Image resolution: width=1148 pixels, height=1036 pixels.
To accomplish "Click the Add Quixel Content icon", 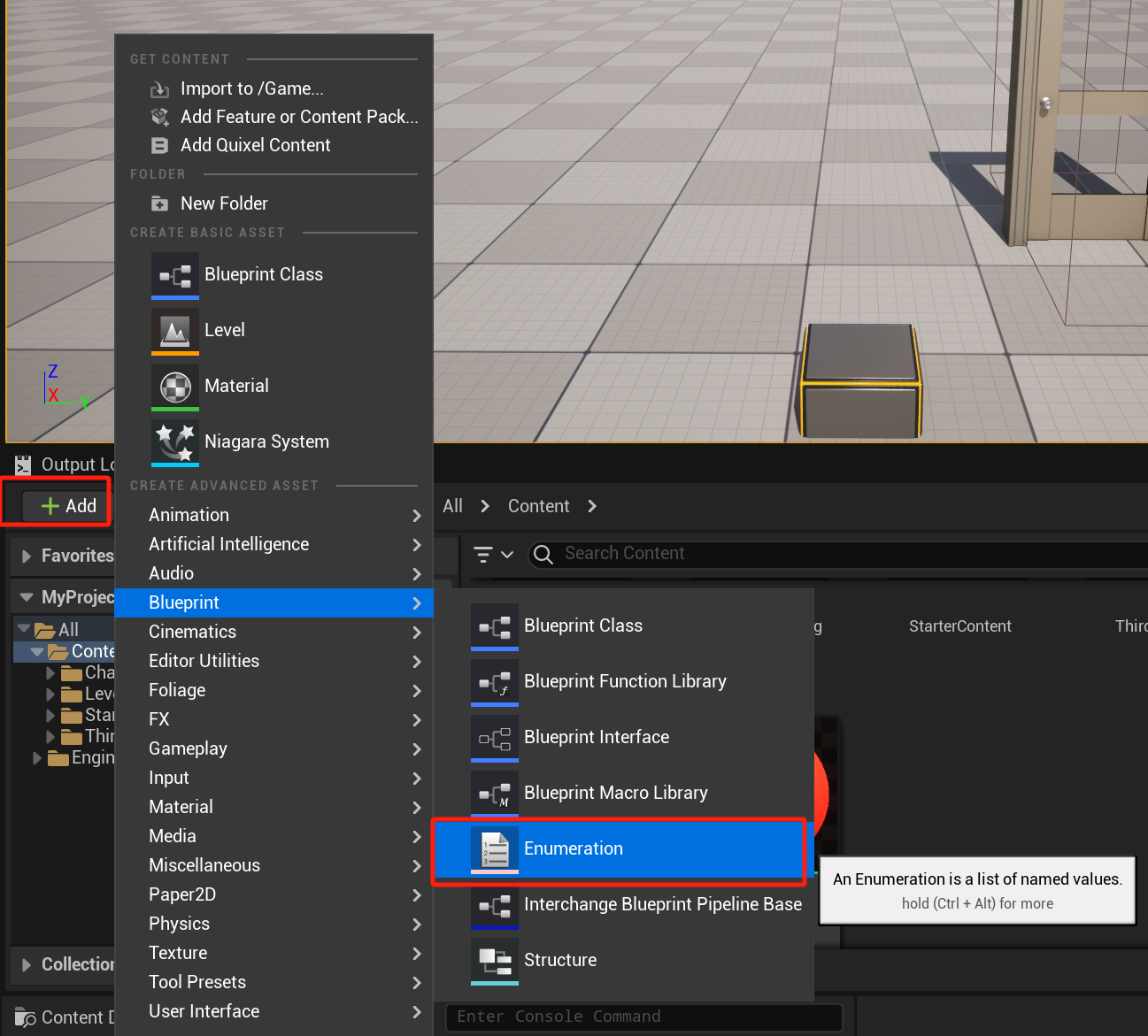I will click(x=159, y=145).
